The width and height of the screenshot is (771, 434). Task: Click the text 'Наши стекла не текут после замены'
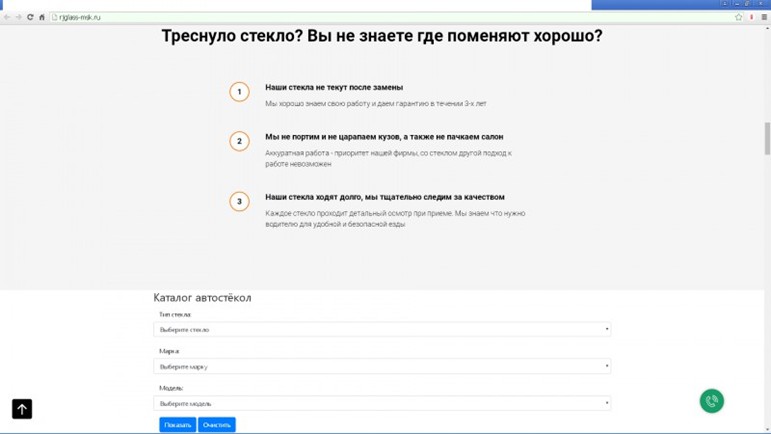pos(334,87)
